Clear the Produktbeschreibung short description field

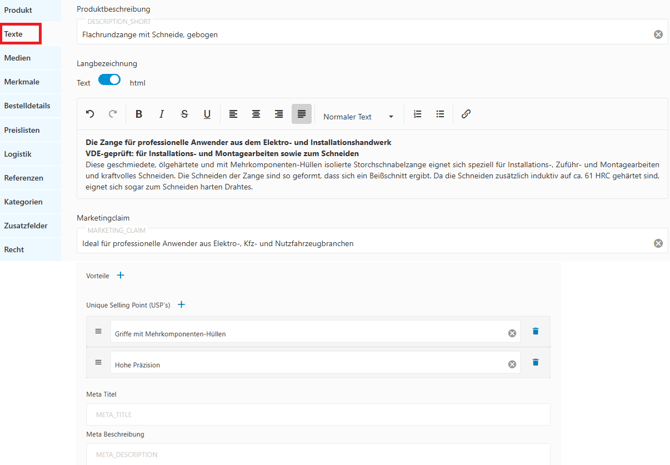tap(658, 34)
